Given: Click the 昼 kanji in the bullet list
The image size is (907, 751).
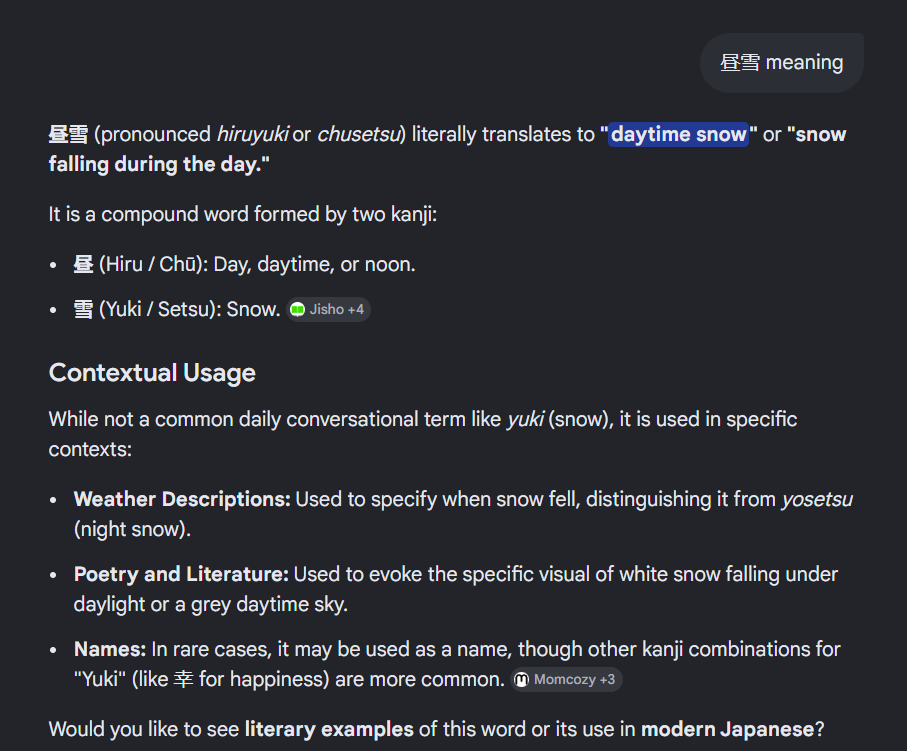Looking at the screenshot, I should click(83, 265).
